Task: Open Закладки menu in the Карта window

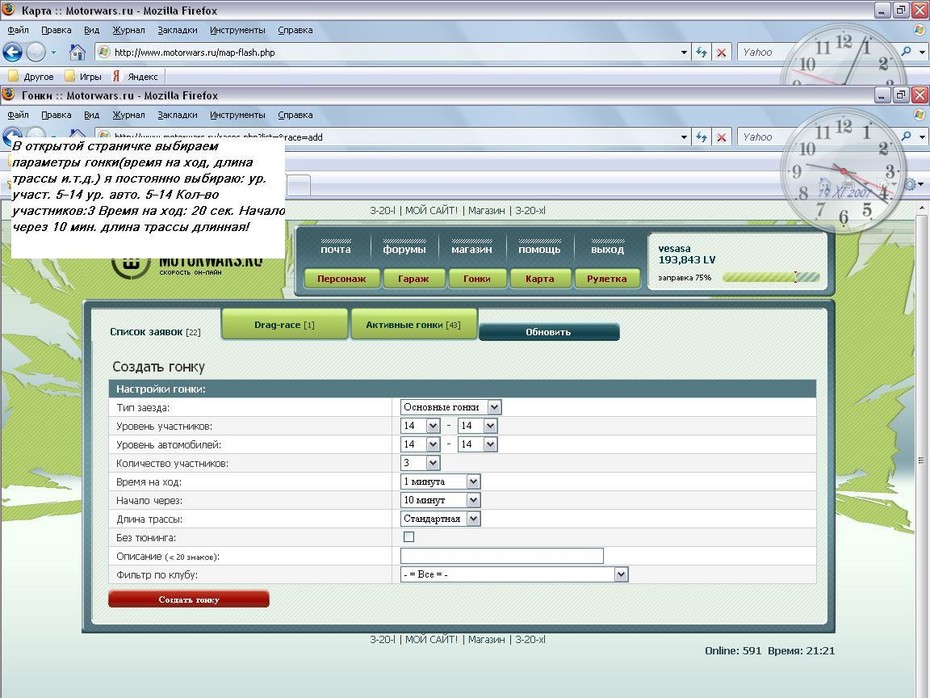Action: (x=177, y=30)
